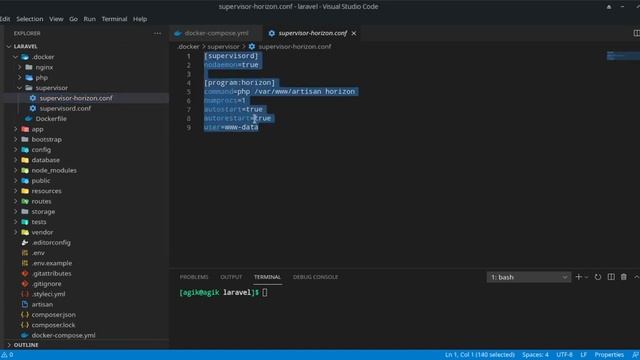The image size is (640, 360).
Task: Switch to the PROBLEMS panel tab
Action: tap(194, 277)
